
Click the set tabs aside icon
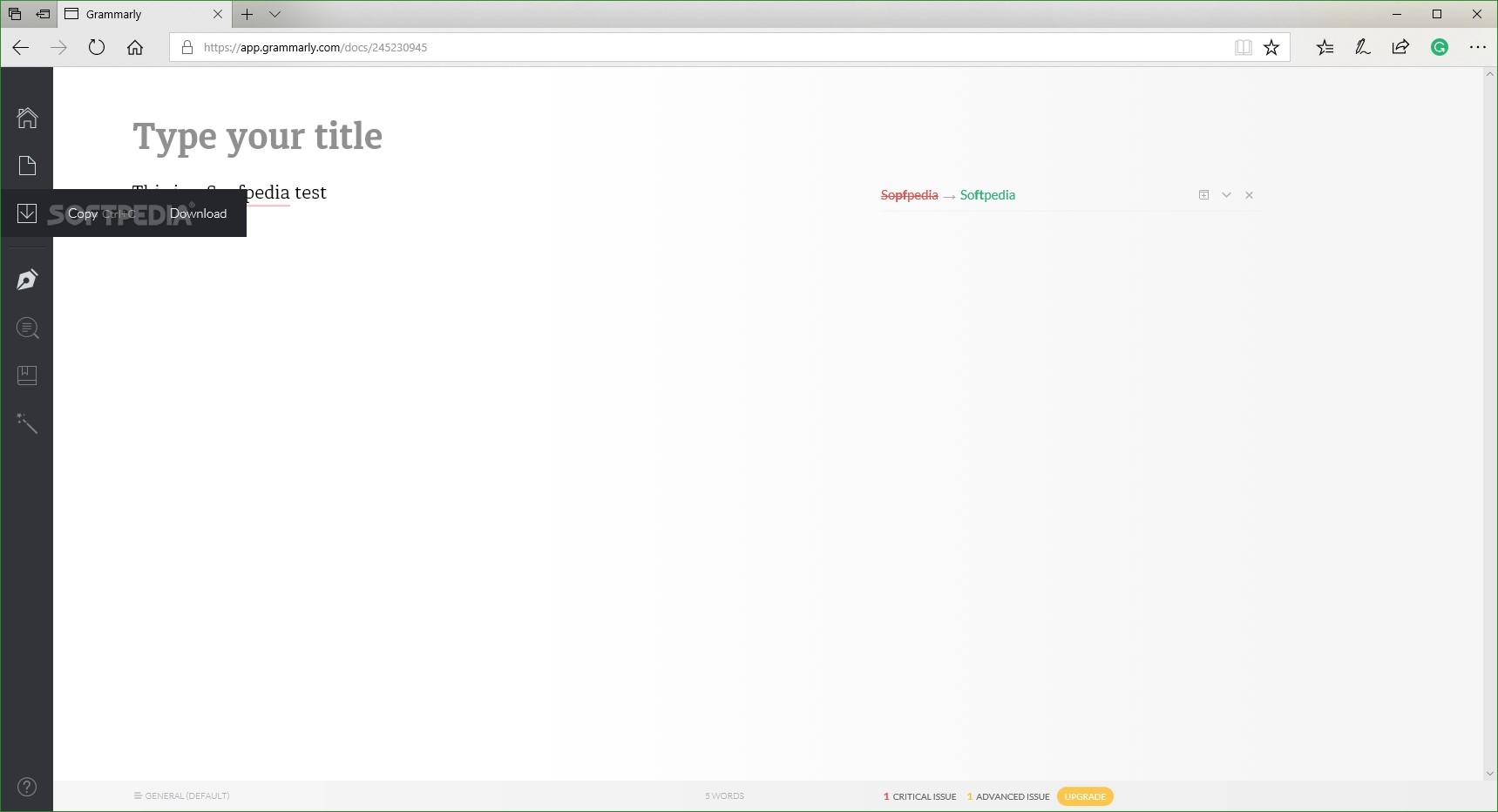coord(42,15)
